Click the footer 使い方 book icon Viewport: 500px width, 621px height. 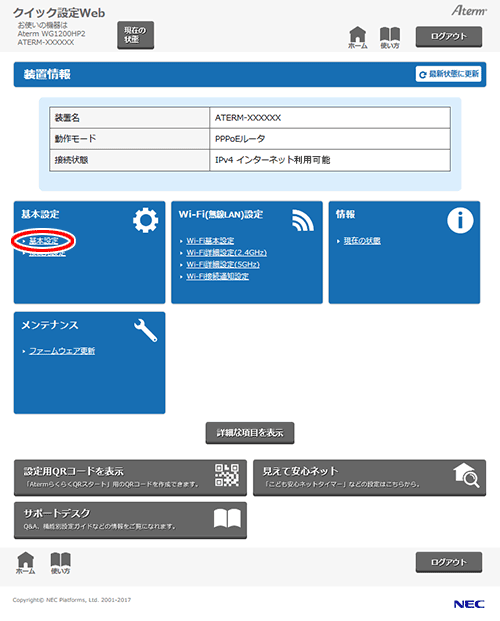point(61,563)
